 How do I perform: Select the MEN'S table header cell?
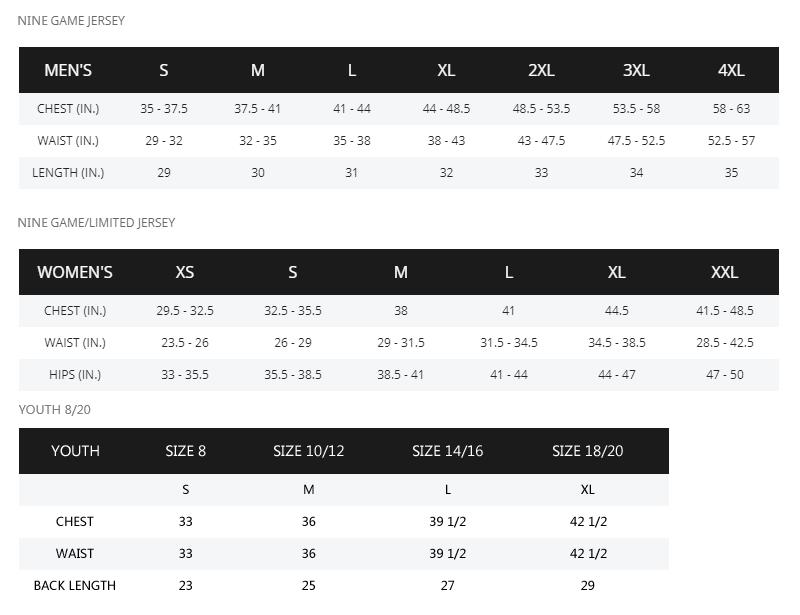68,70
